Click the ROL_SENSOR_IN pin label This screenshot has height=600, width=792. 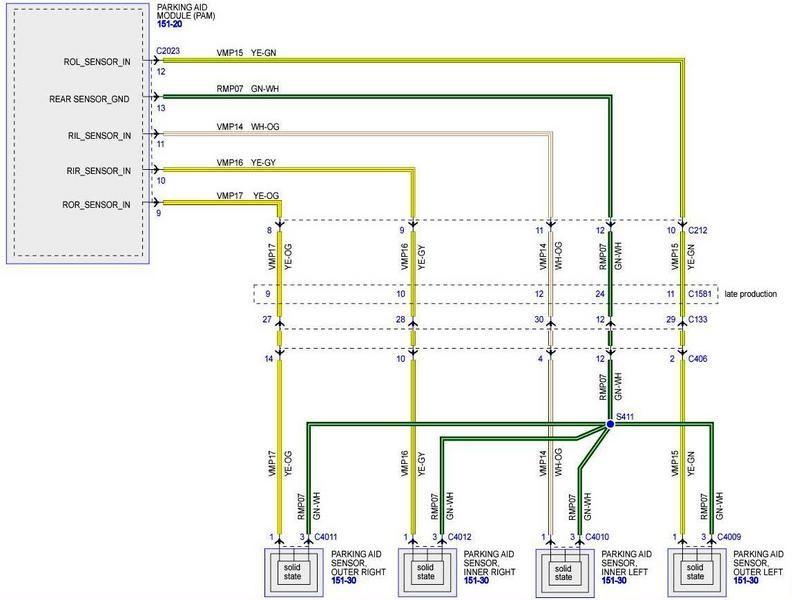[97, 62]
